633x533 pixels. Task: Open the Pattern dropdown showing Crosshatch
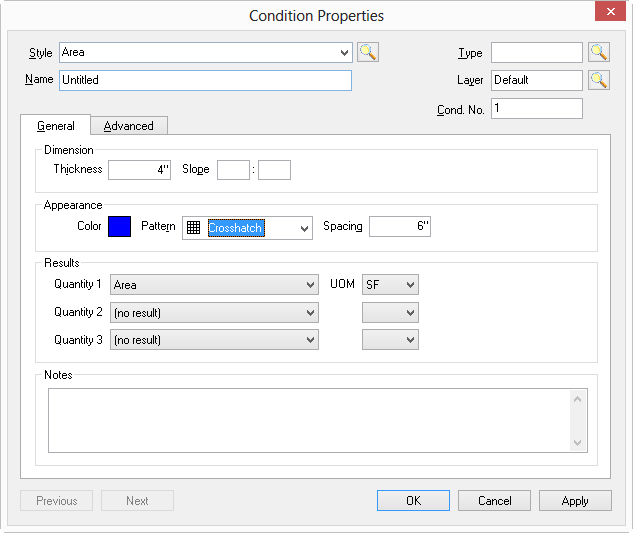pos(247,228)
